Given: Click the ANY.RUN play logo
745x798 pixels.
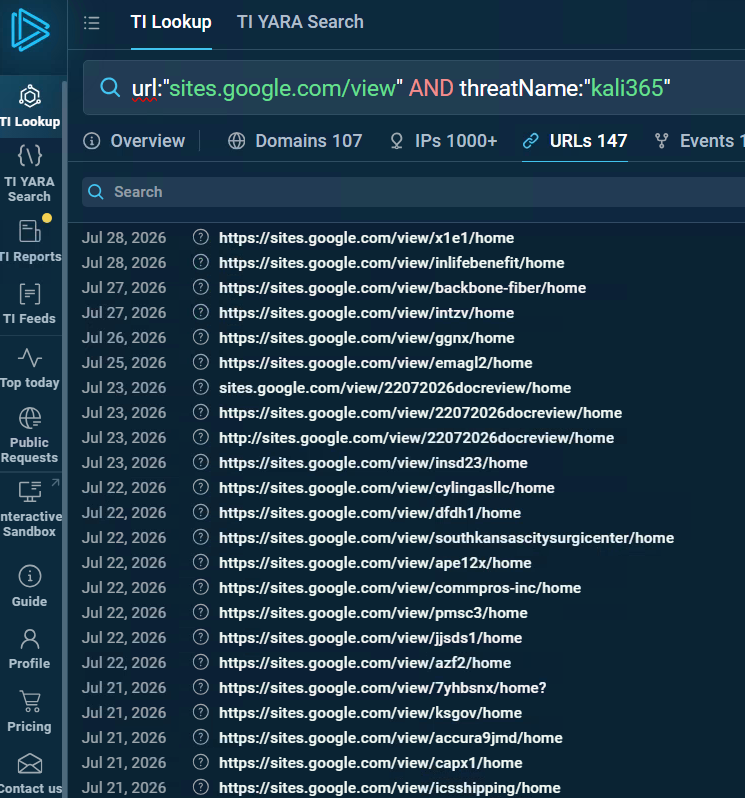Looking at the screenshot, I should tap(30, 30).
